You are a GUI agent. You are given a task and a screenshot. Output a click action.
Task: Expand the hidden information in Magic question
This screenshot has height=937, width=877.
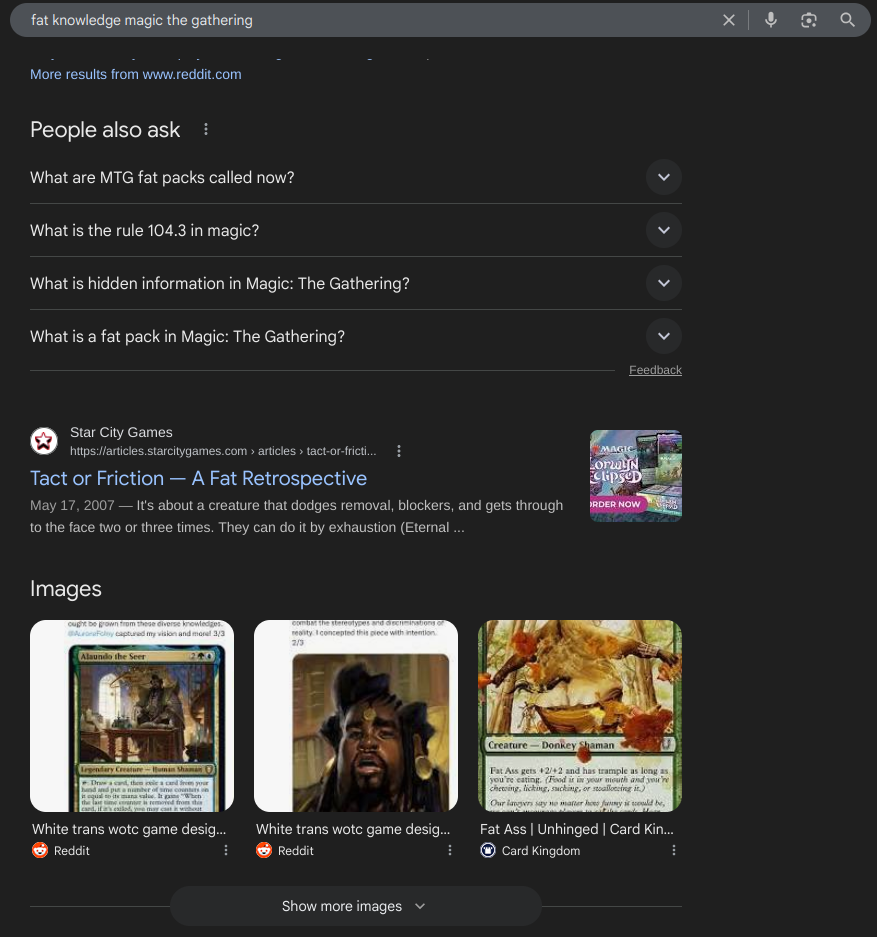point(355,283)
